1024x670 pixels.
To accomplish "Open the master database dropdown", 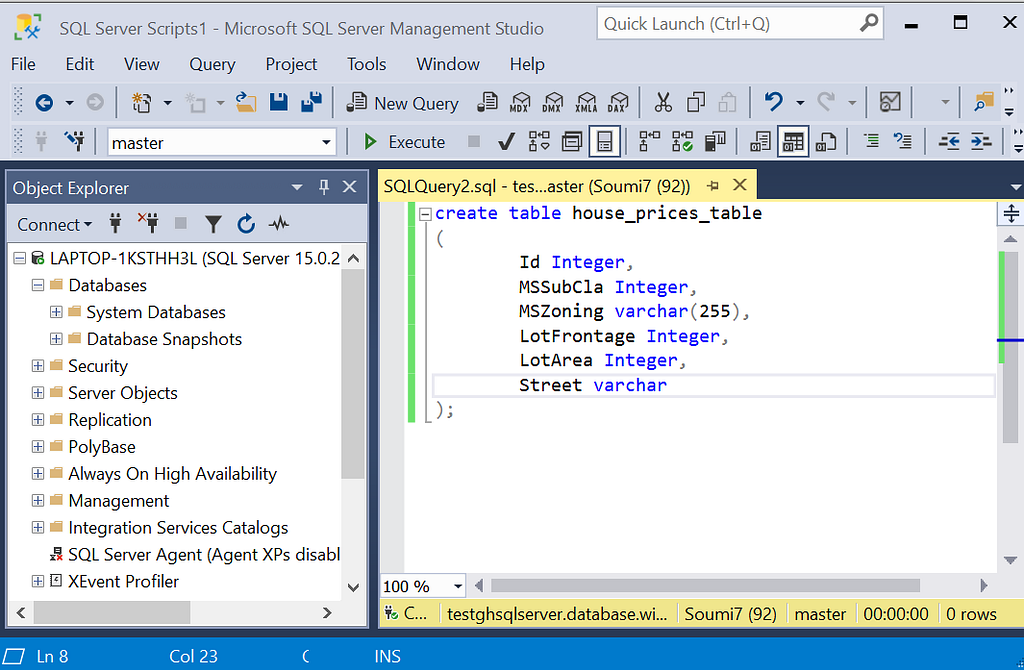I will [326, 142].
